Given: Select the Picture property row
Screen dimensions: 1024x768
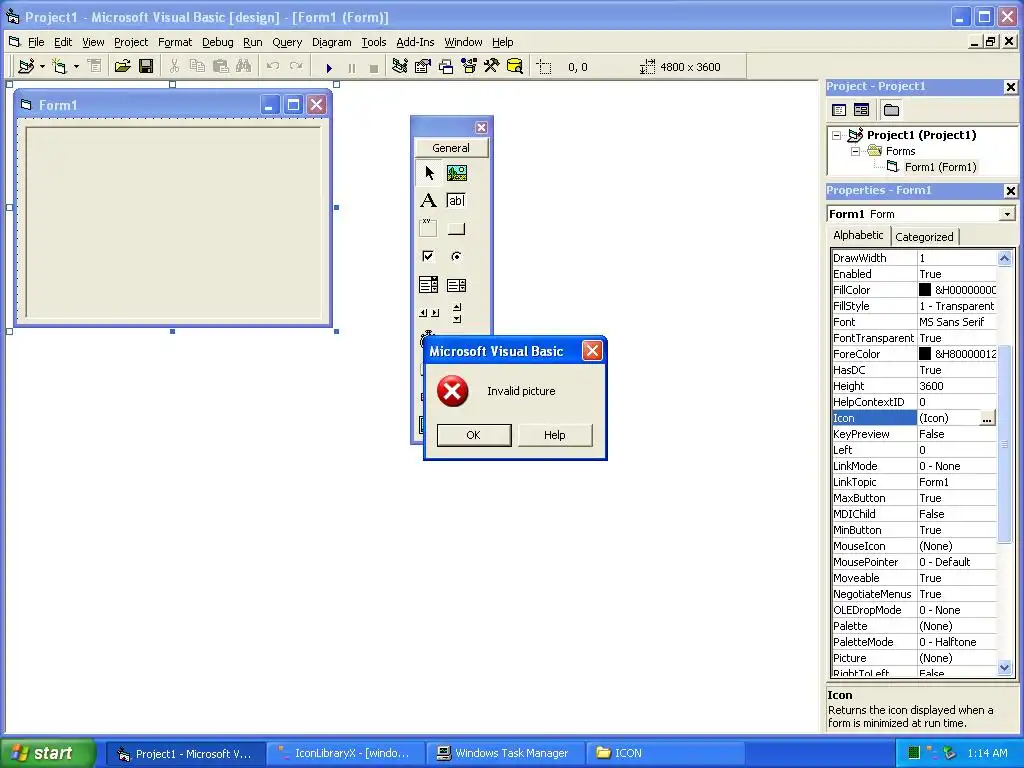Looking at the screenshot, I should 914,658.
